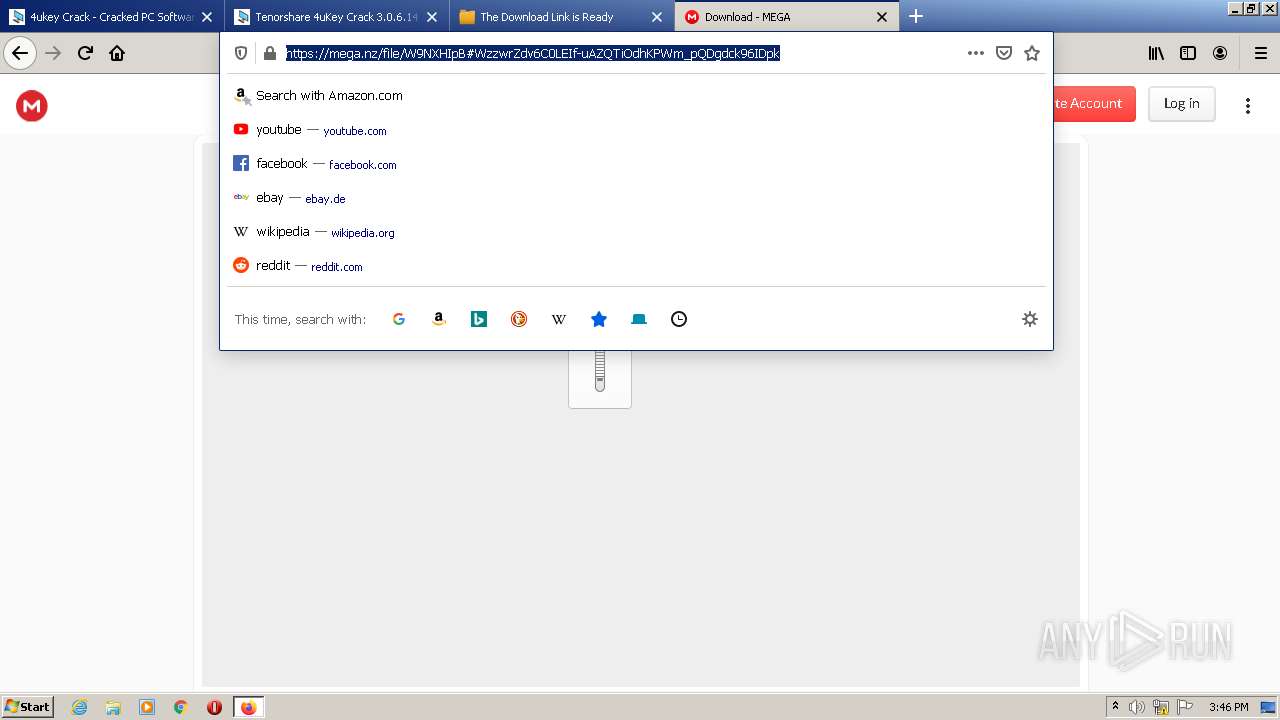Save the page to Pocket
Image resolution: width=1280 pixels, height=720 pixels.
(x=1004, y=54)
